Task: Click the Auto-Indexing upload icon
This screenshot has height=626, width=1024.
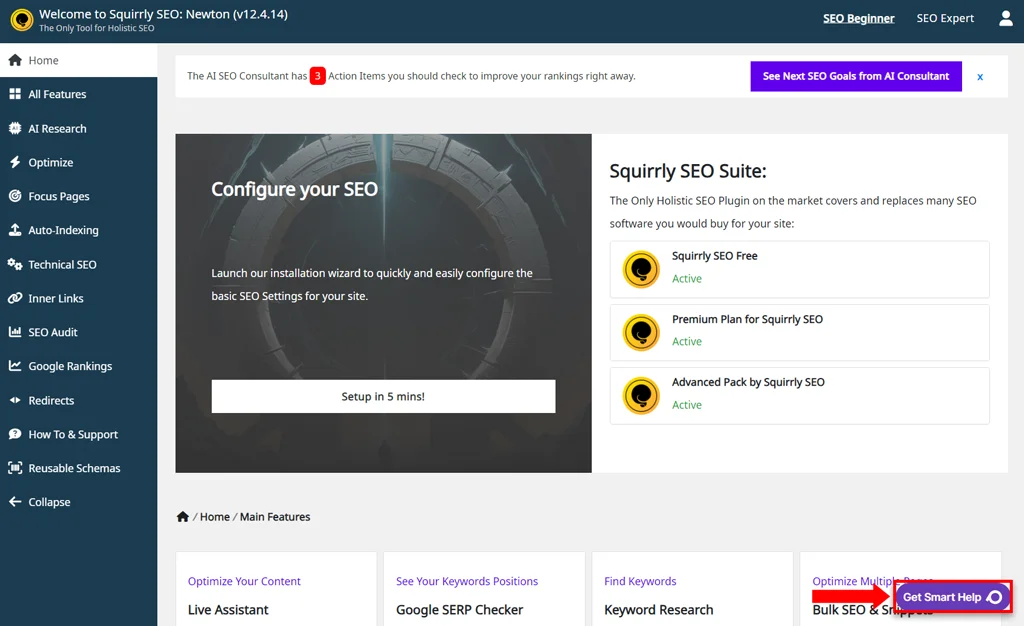Action: (15, 230)
